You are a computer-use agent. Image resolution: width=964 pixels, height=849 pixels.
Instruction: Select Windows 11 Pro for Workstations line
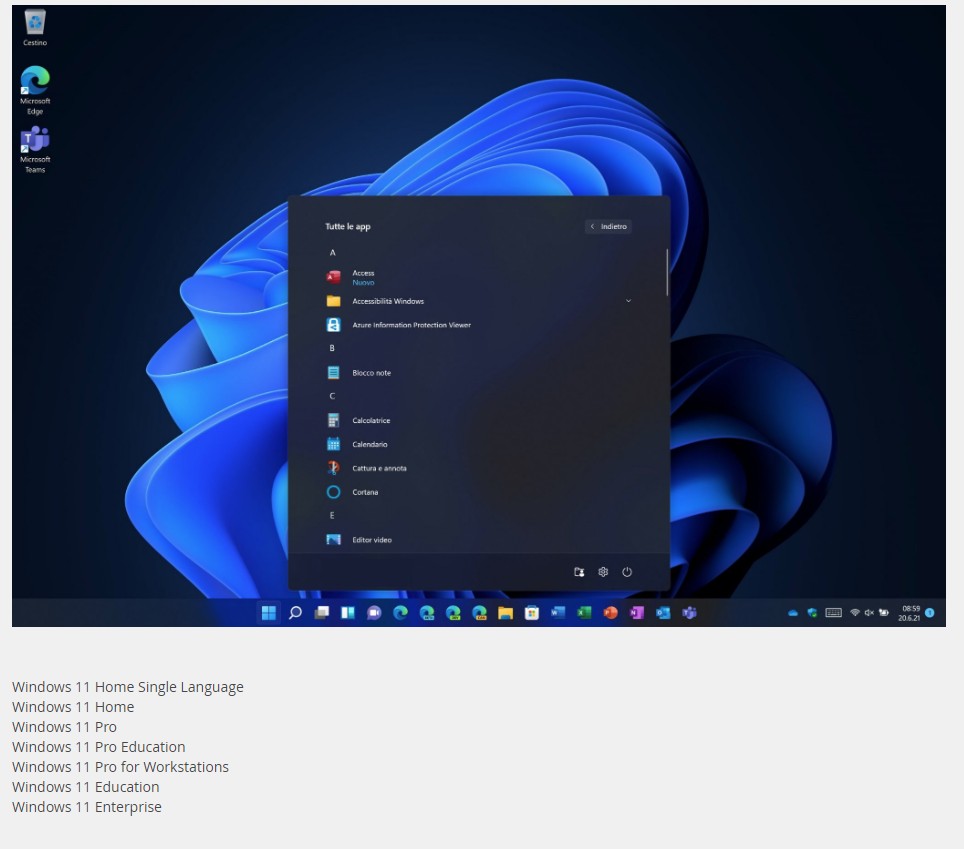tap(120, 767)
